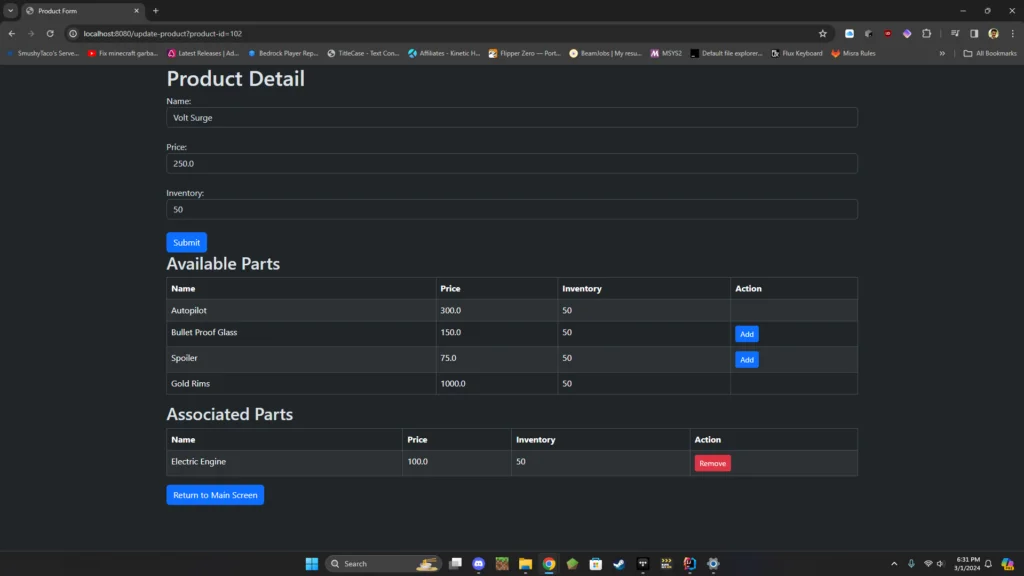1024x576 pixels.
Task: Open Steam from the taskbar
Action: [x=618, y=564]
